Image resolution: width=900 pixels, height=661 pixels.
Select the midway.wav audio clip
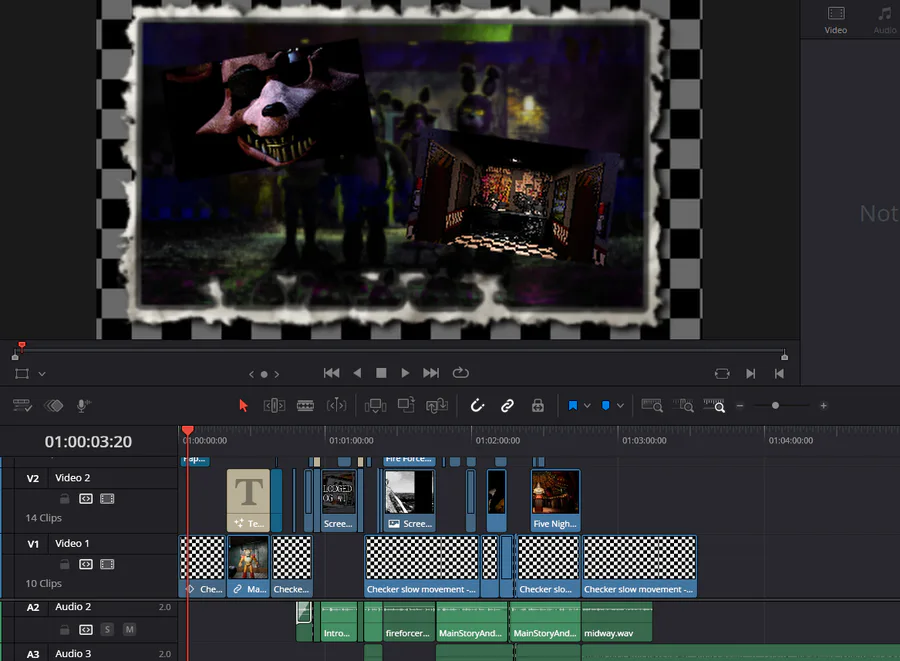pos(617,621)
